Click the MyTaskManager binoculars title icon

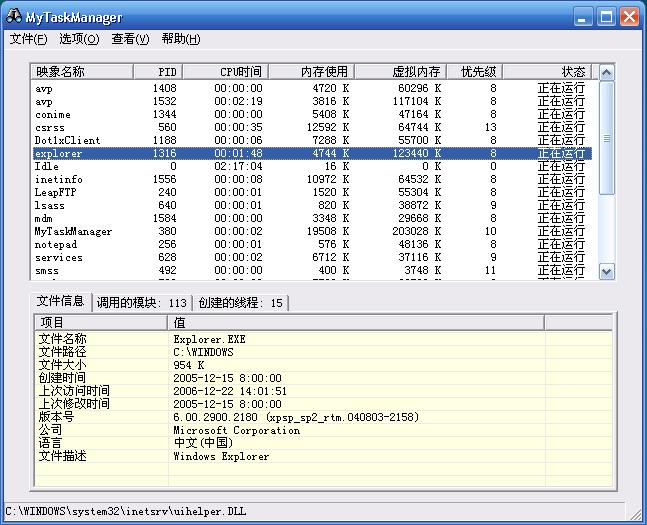(x=14, y=17)
